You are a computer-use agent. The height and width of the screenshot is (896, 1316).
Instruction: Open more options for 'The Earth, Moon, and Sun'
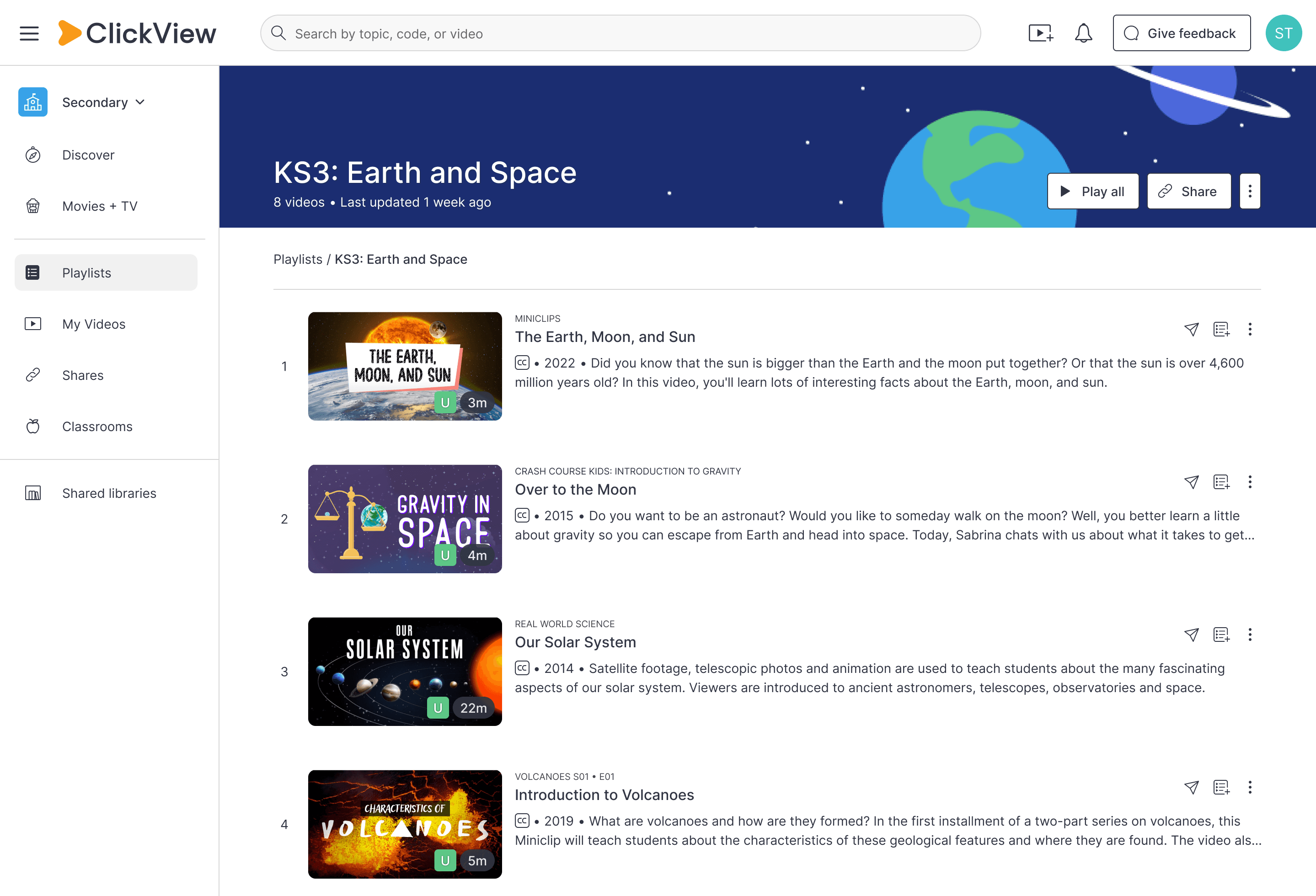1250,330
